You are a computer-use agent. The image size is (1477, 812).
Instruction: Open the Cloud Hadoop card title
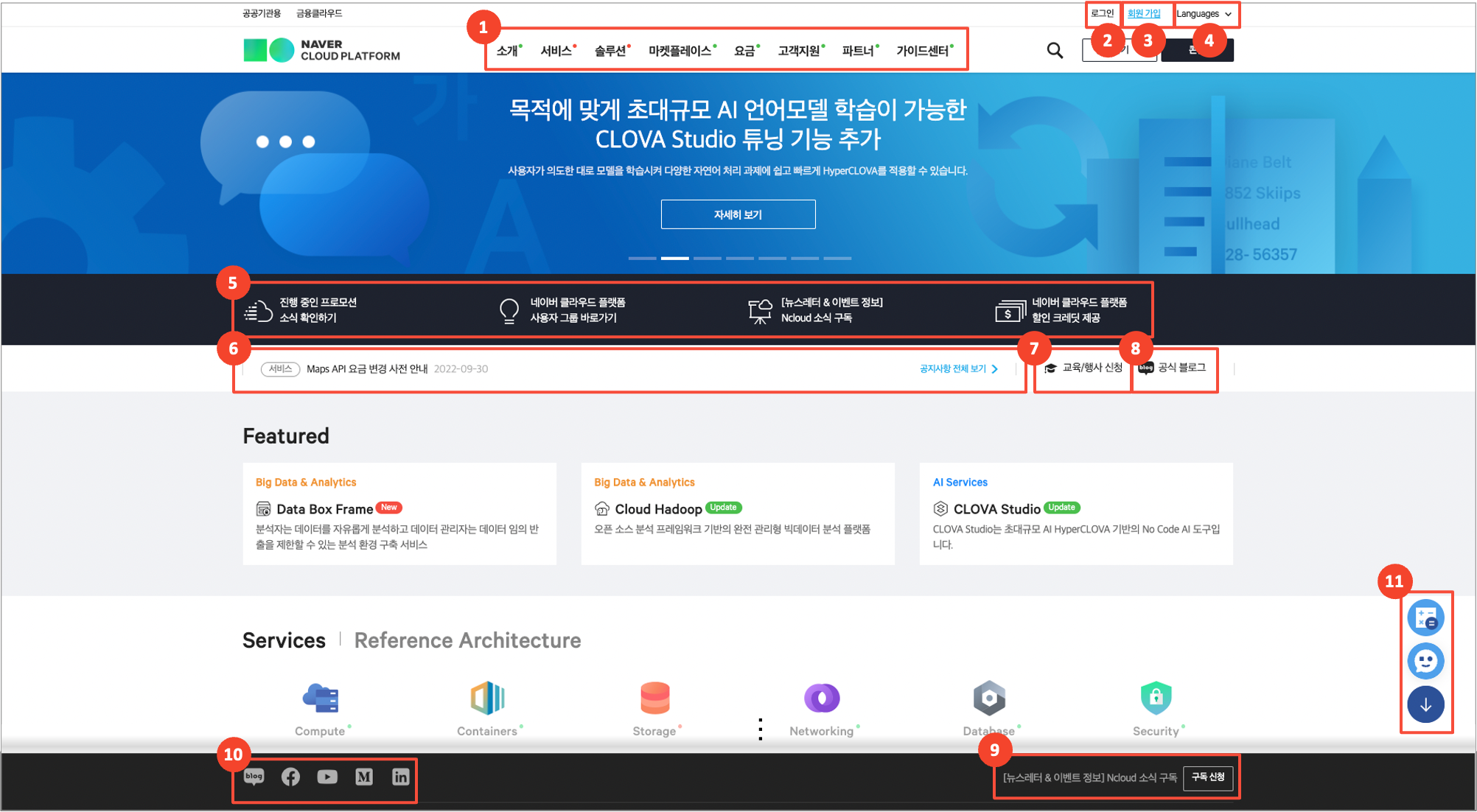pos(658,509)
